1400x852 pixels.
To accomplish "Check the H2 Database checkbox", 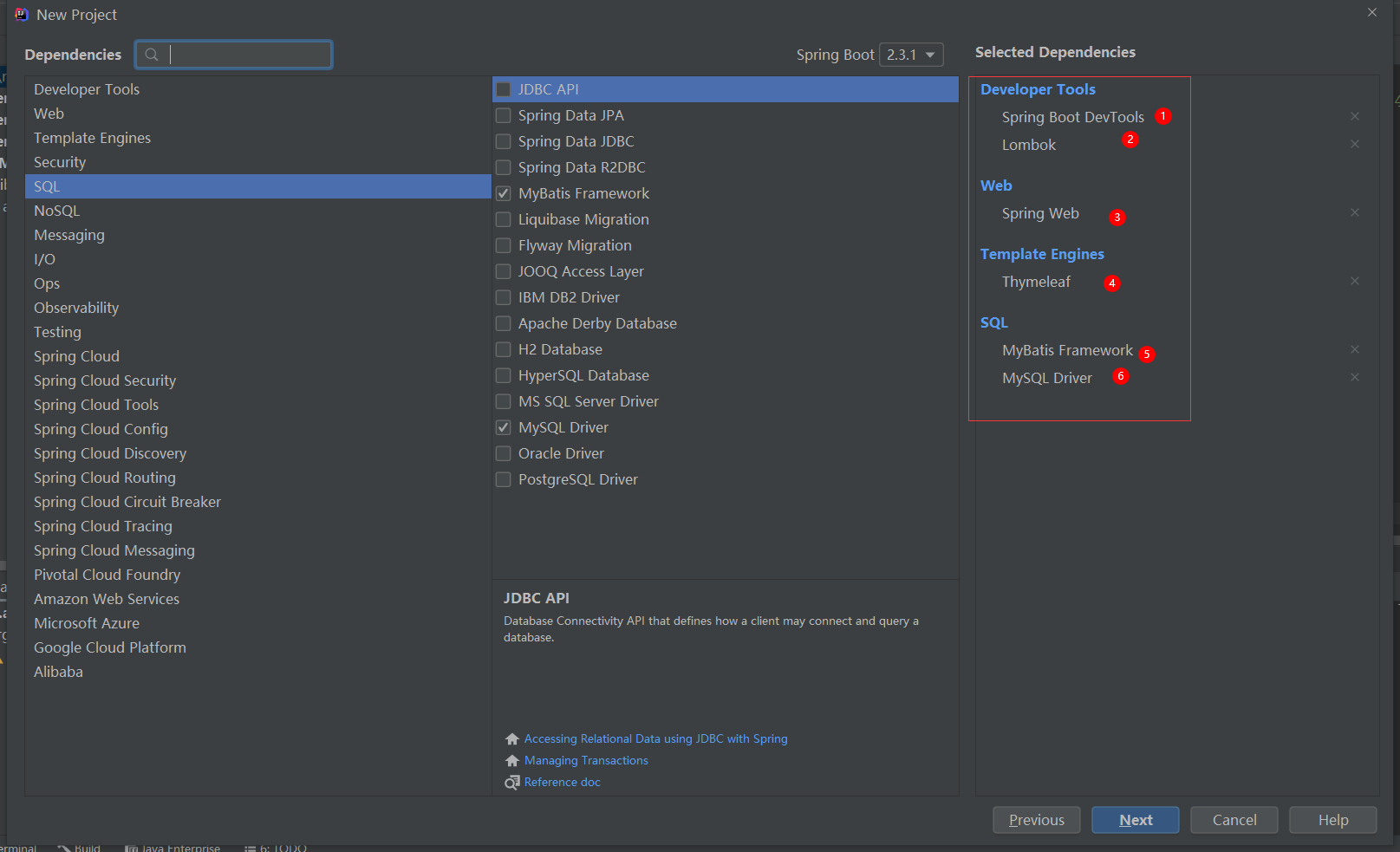I will [503, 349].
